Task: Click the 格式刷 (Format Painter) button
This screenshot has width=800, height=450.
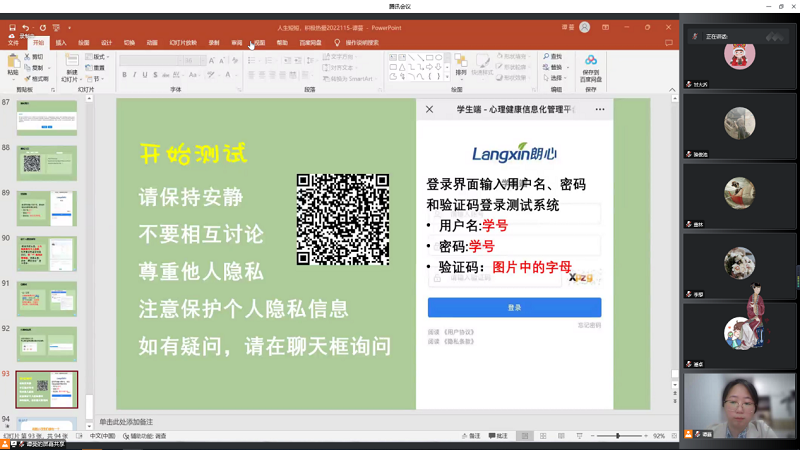Action: click(36, 79)
